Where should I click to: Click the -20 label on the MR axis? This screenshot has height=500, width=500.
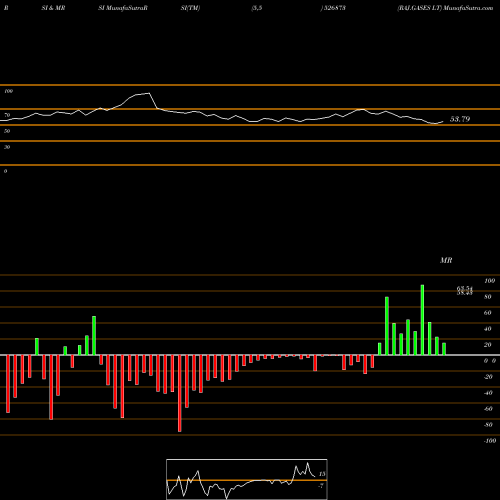(x=488, y=377)
